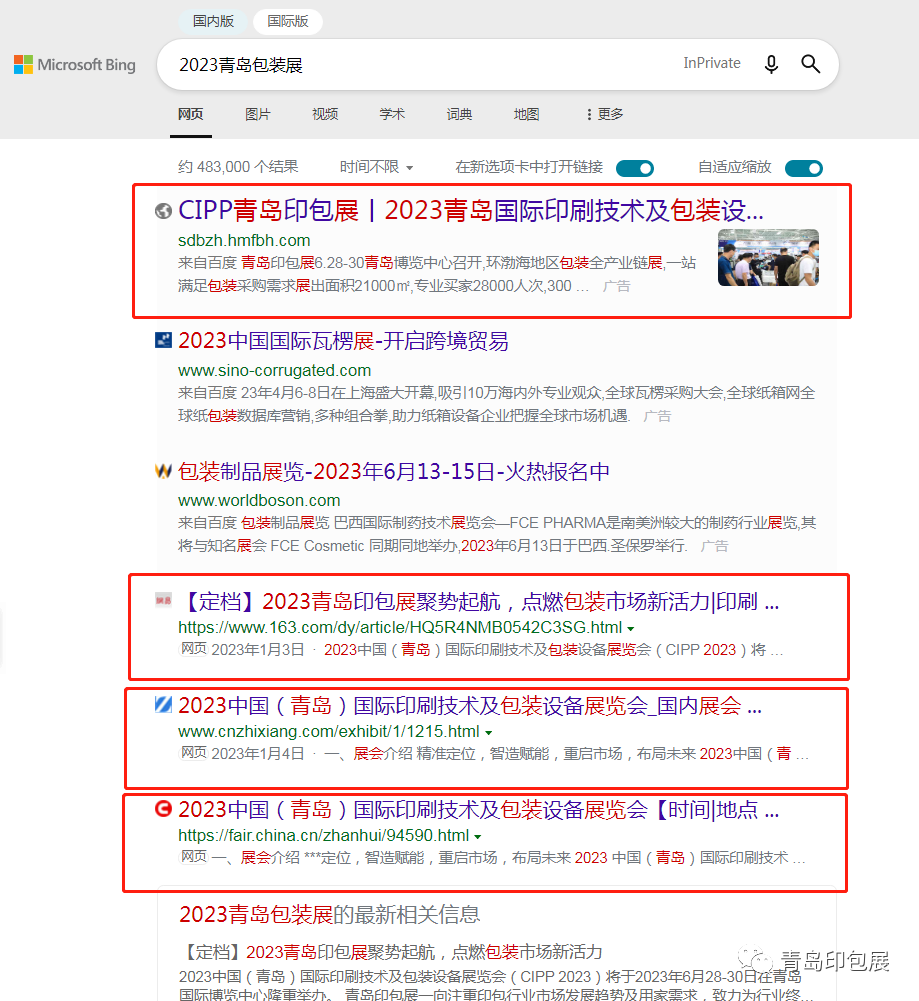This screenshot has height=1001, width=919.
Task: Select the 网页 tab
Action: click(191, 114)
